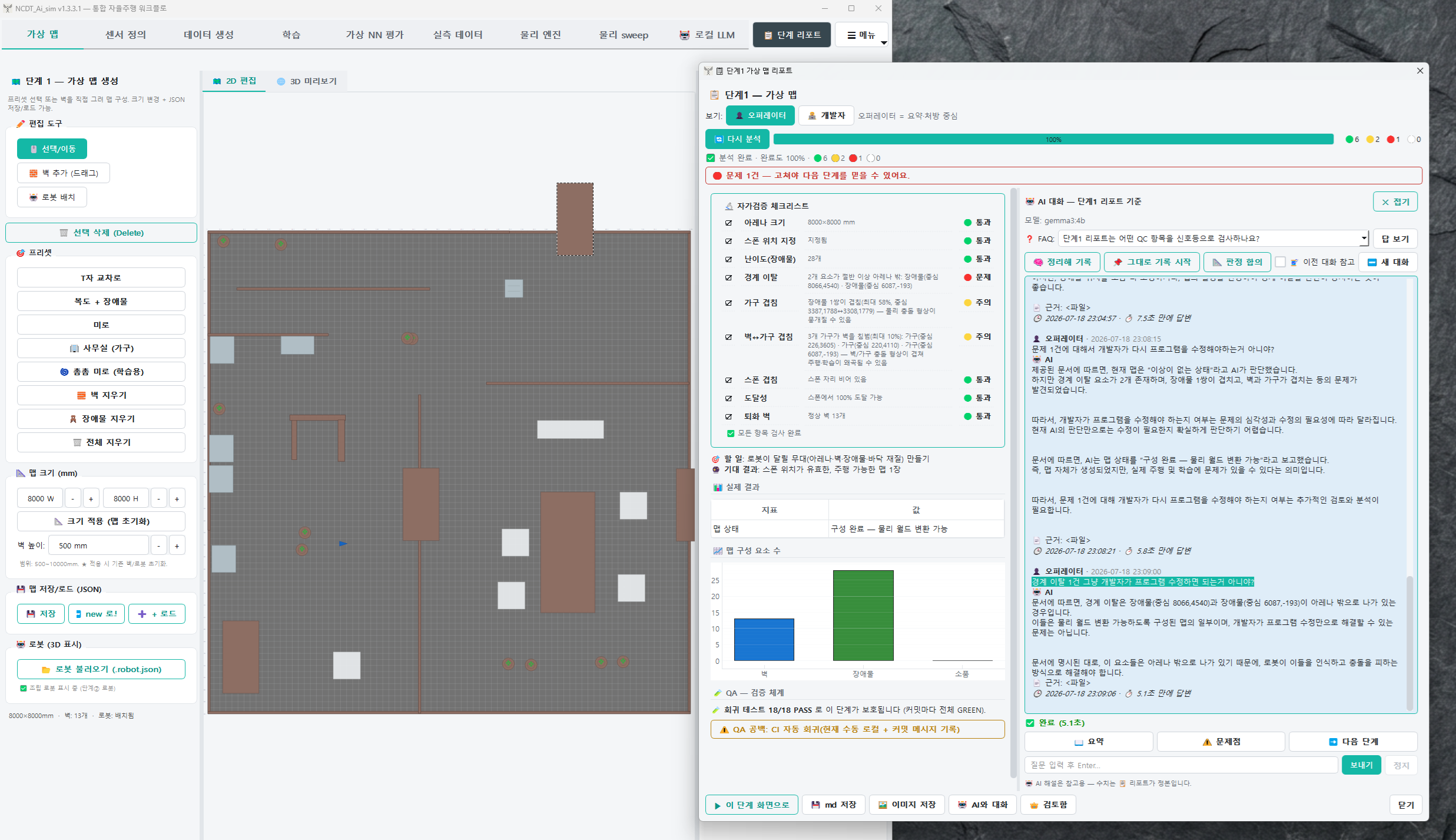Switch to 센서 정의 tab

(125, 35)
